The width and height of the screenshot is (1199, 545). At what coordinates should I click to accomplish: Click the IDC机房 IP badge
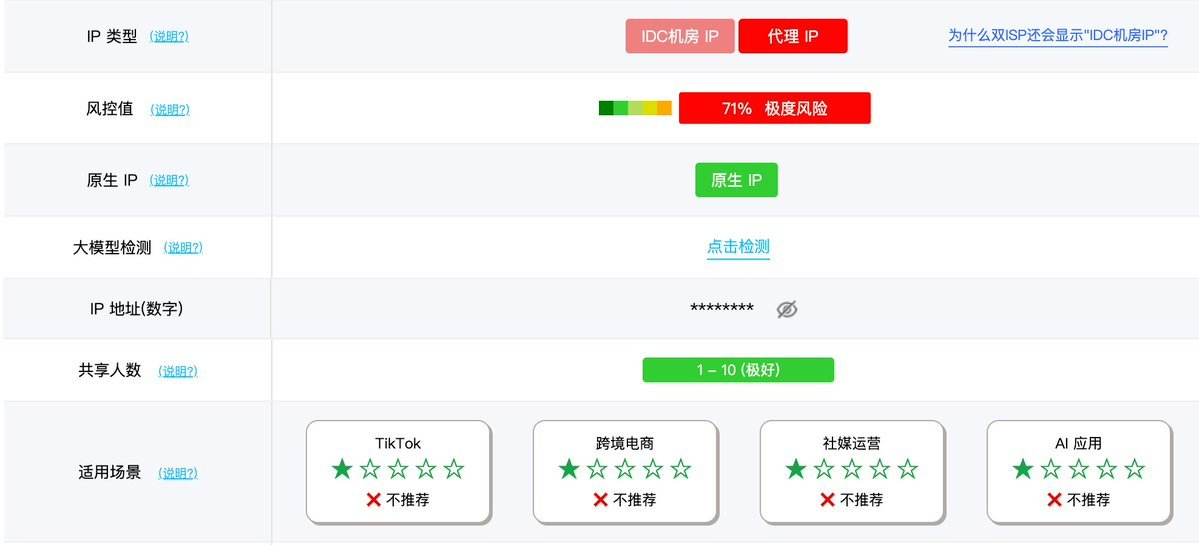680,36
